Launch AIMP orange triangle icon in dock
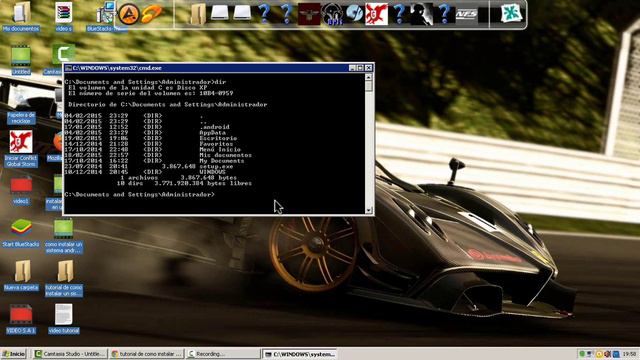Image resolution: width=640 pixels, height=360 pixels. pos(129,14)
